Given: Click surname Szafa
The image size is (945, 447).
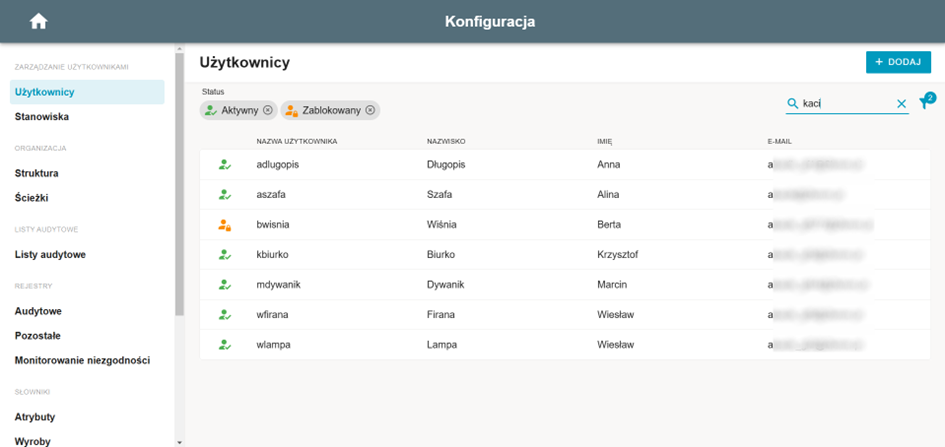Looking at the screenshot, I should tap(439, 195).
